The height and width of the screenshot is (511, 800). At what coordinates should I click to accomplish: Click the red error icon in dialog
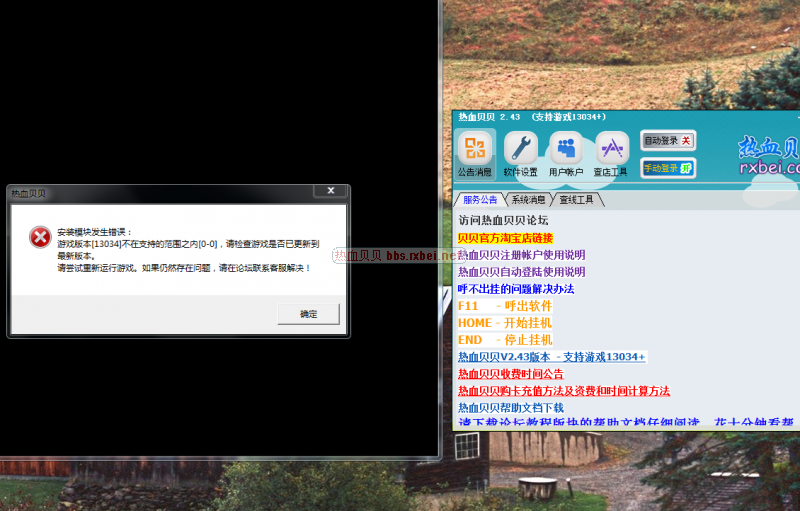(x=39, y=237)
